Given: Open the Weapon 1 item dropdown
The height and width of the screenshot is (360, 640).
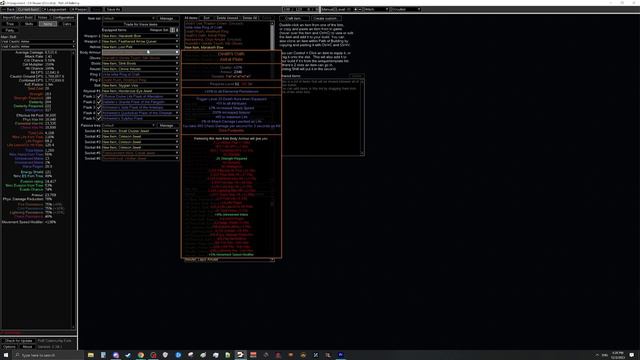Looking at the screenshot, I should pyautogui.click(x=140, y=36).
